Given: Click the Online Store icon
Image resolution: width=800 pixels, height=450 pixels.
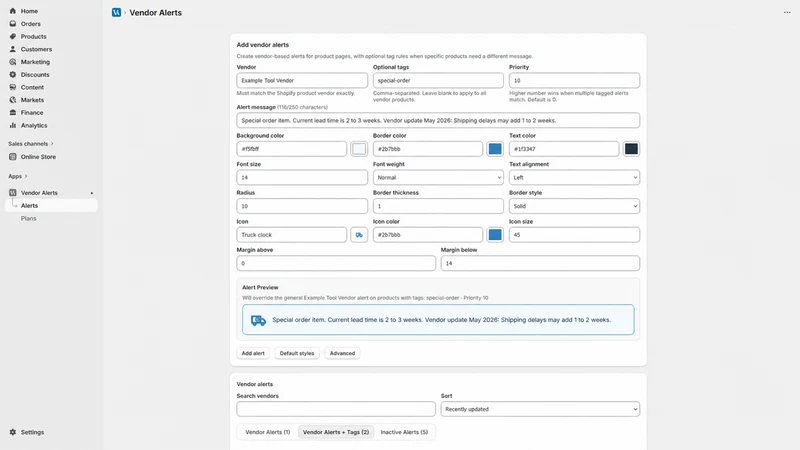Looking at the screenshot, I should pos(13,157).
